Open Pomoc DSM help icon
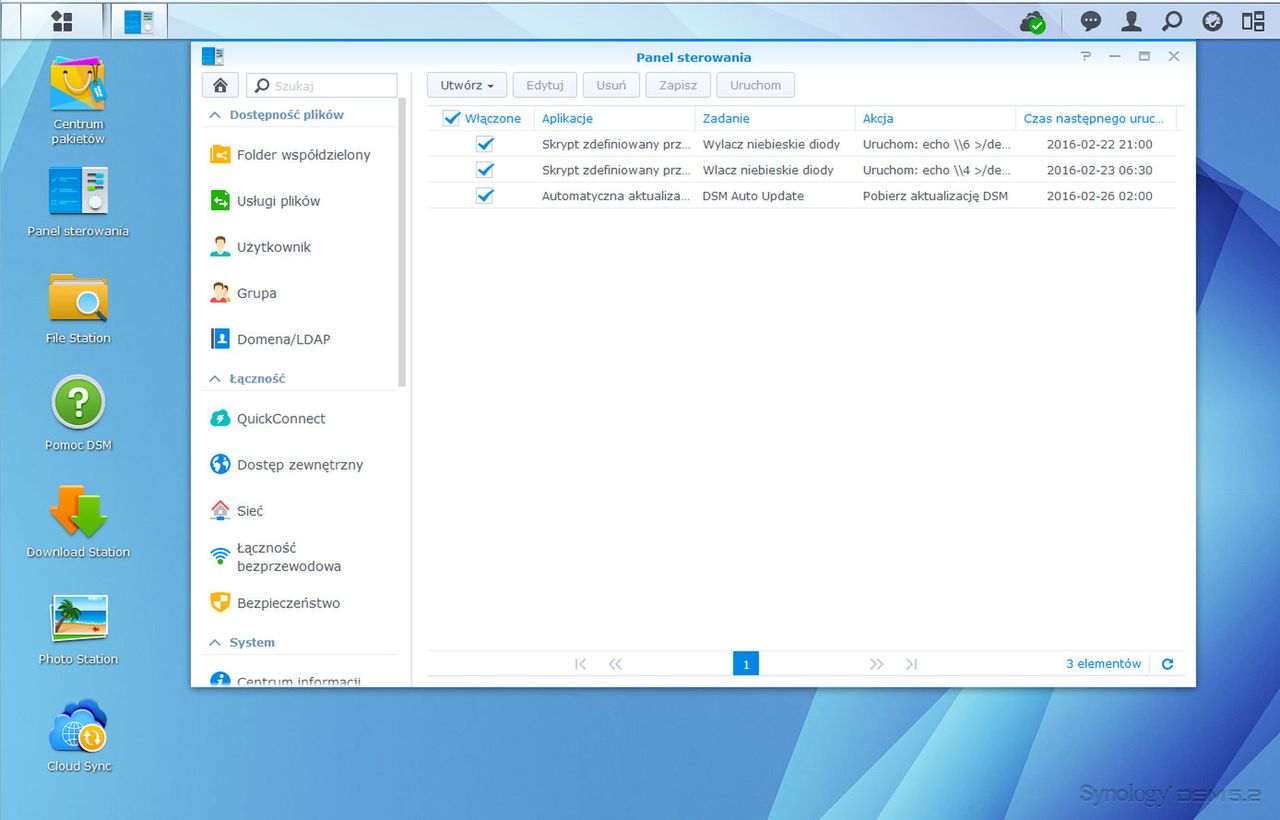 [x=78, y=413]
